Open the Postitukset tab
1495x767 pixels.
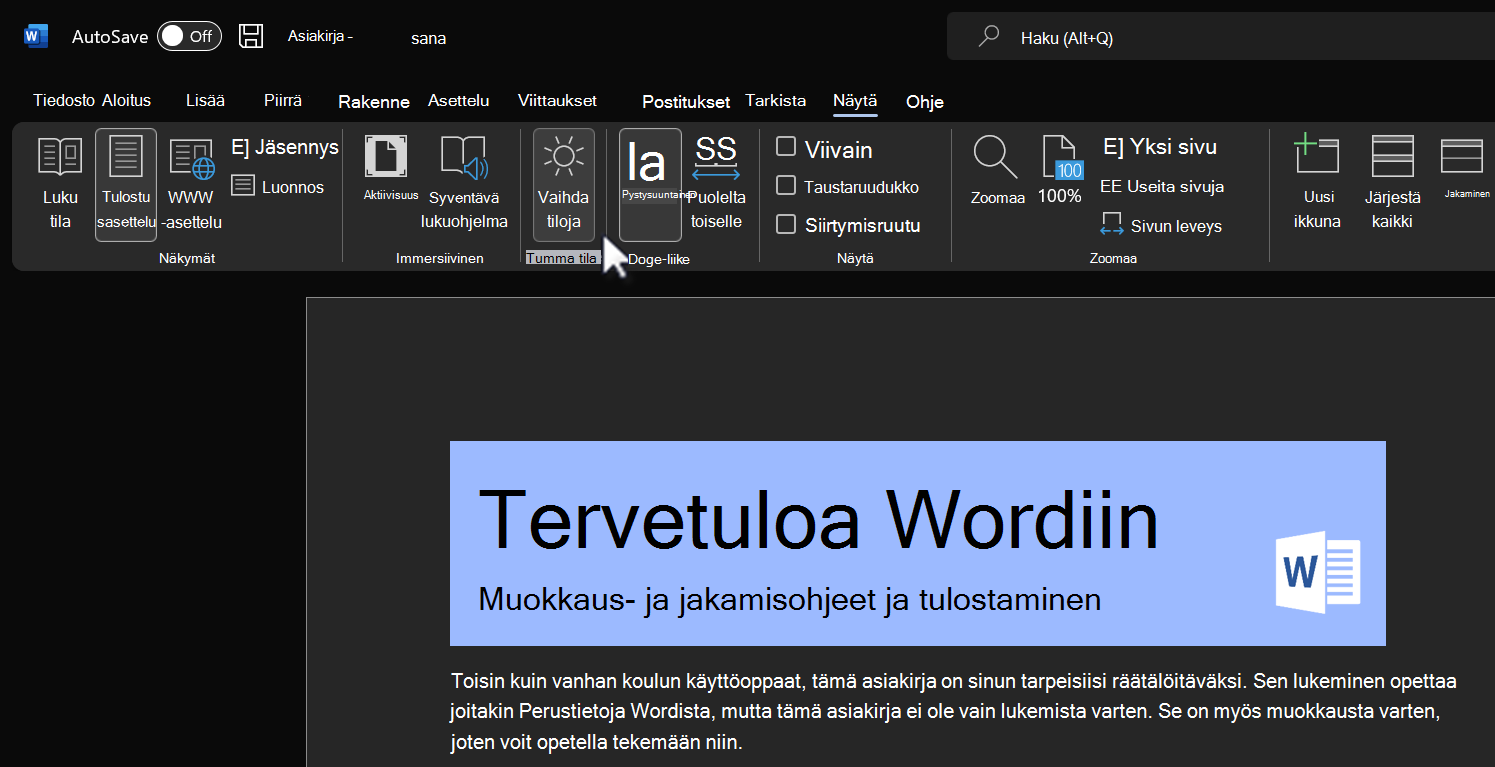click(686, 101)
